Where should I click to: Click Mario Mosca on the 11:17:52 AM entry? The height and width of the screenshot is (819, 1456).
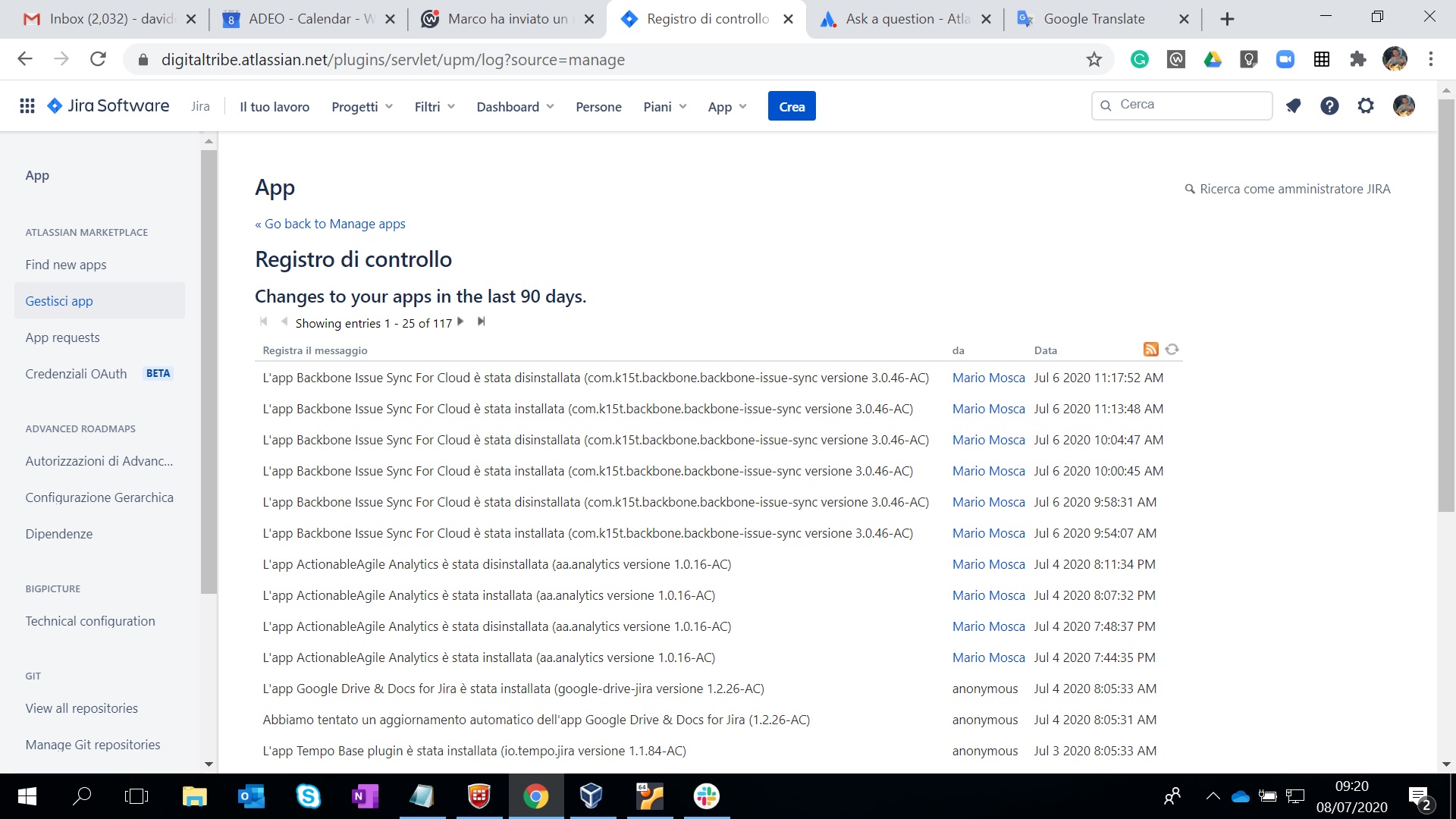point(988,378)
